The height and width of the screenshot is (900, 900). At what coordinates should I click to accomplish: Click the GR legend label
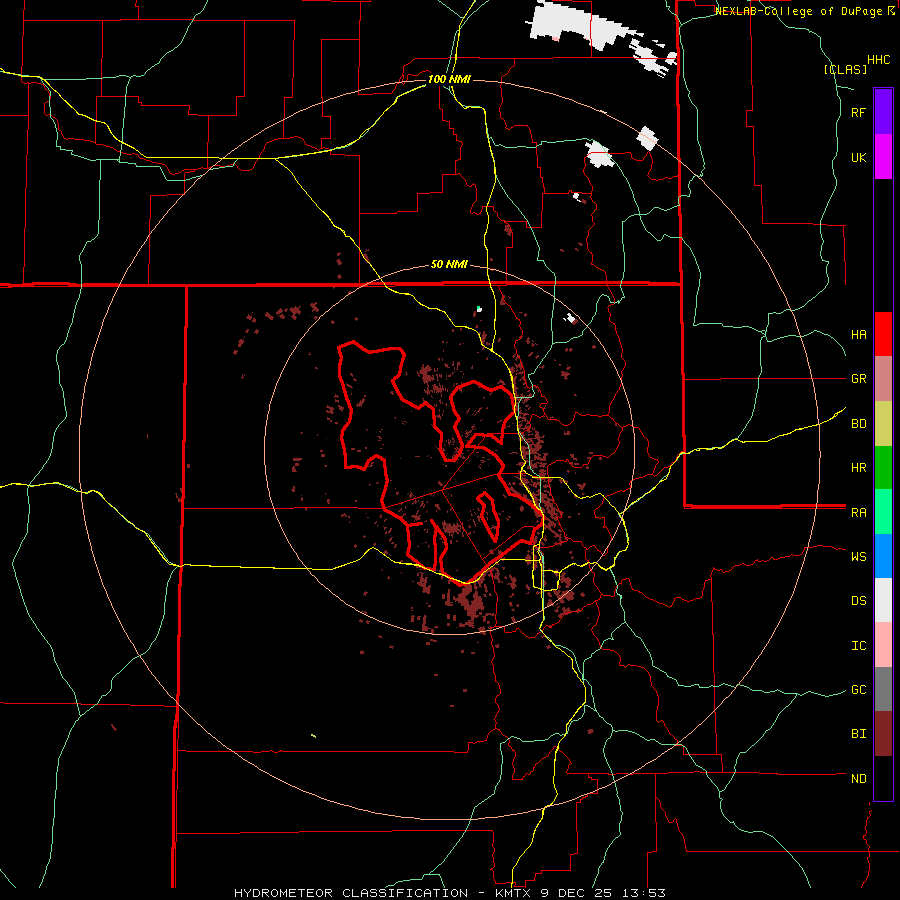[858, 379]
